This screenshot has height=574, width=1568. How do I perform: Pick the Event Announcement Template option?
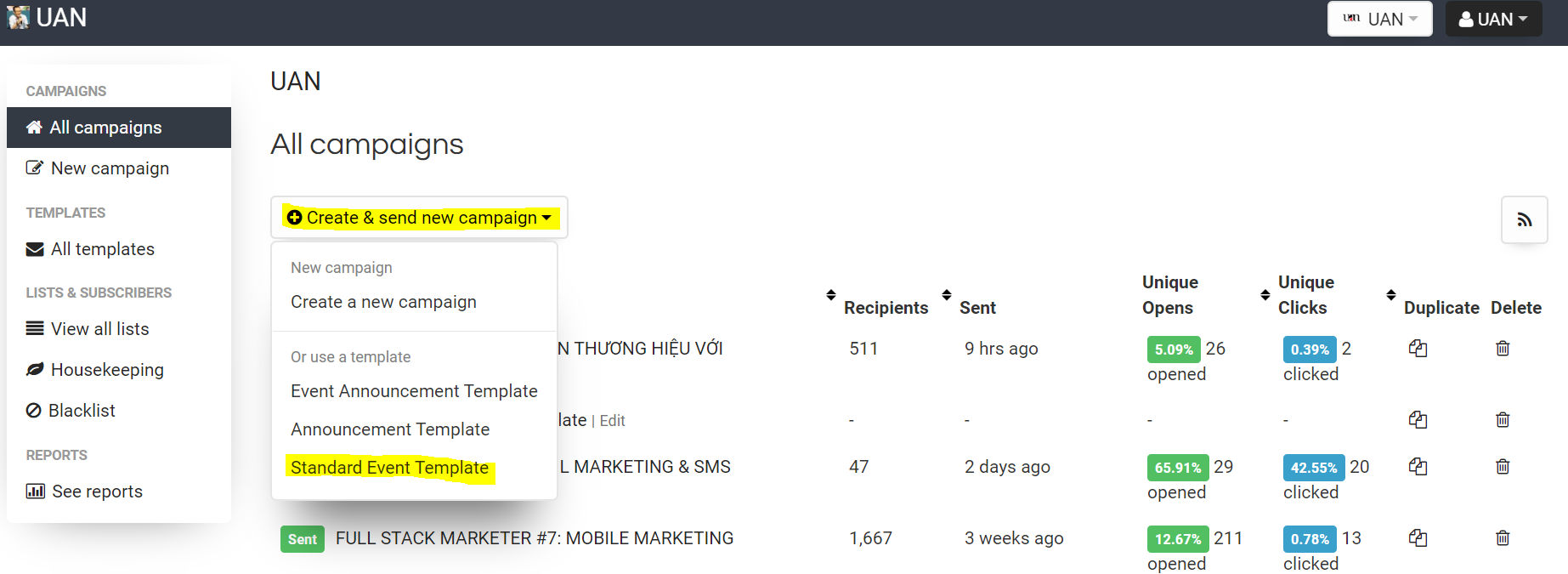coord(414,391)
